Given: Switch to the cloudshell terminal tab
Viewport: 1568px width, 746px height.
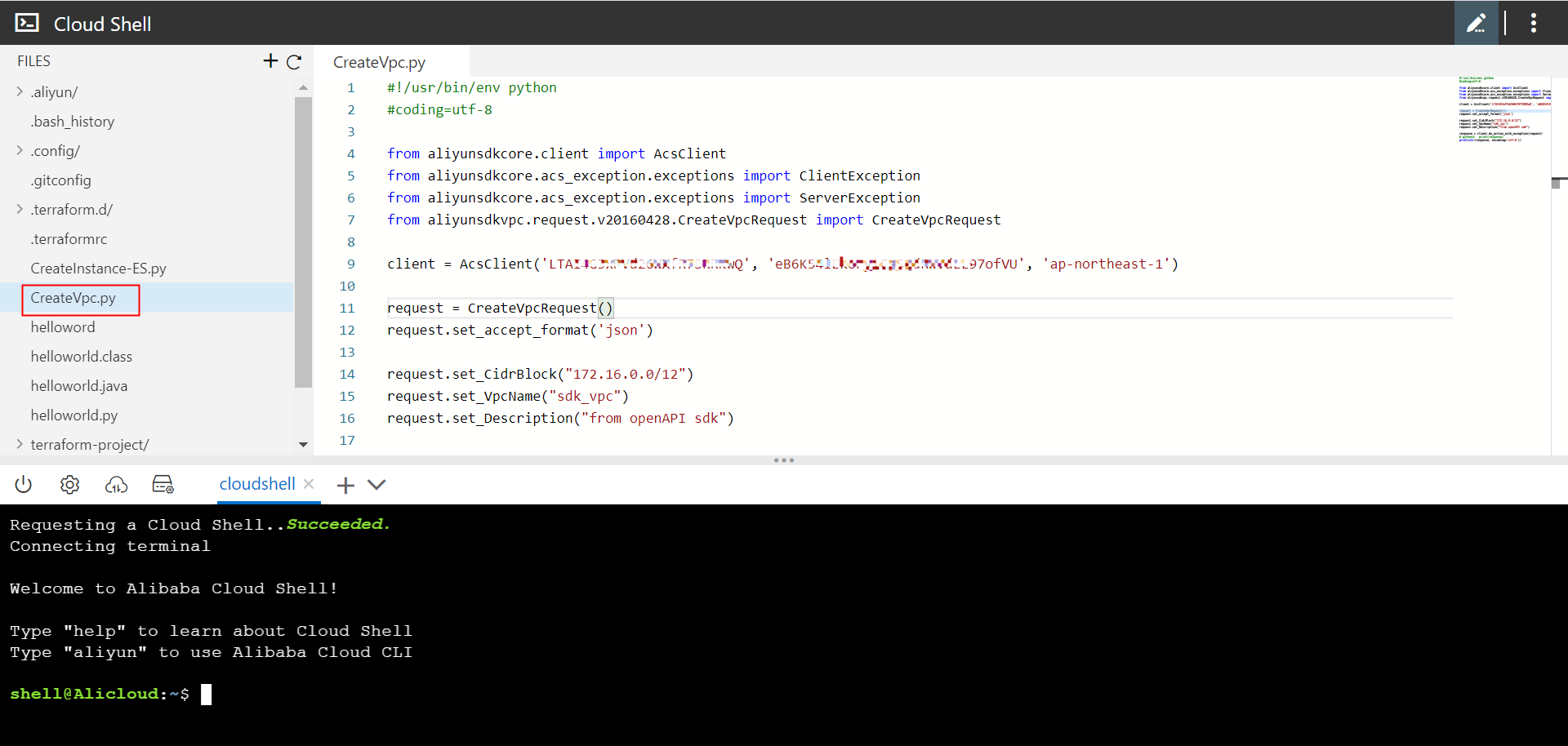Looking at the screenshot, I should (x=257, y=484).
